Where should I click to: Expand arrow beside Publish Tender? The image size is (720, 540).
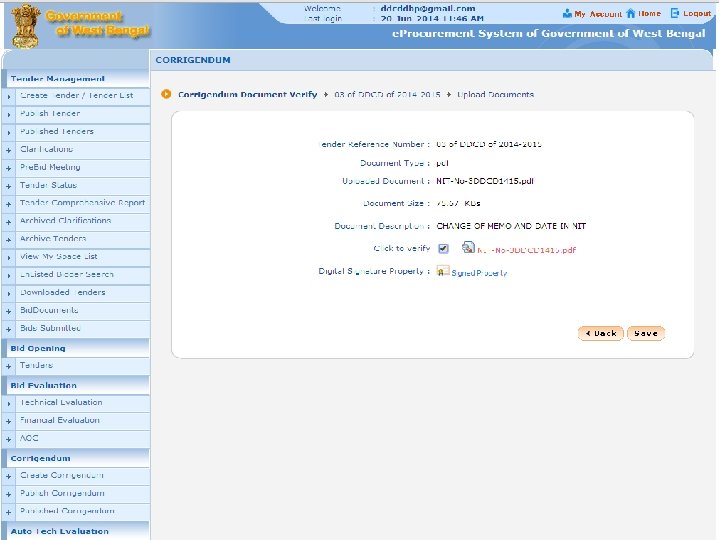click(9, 115)
